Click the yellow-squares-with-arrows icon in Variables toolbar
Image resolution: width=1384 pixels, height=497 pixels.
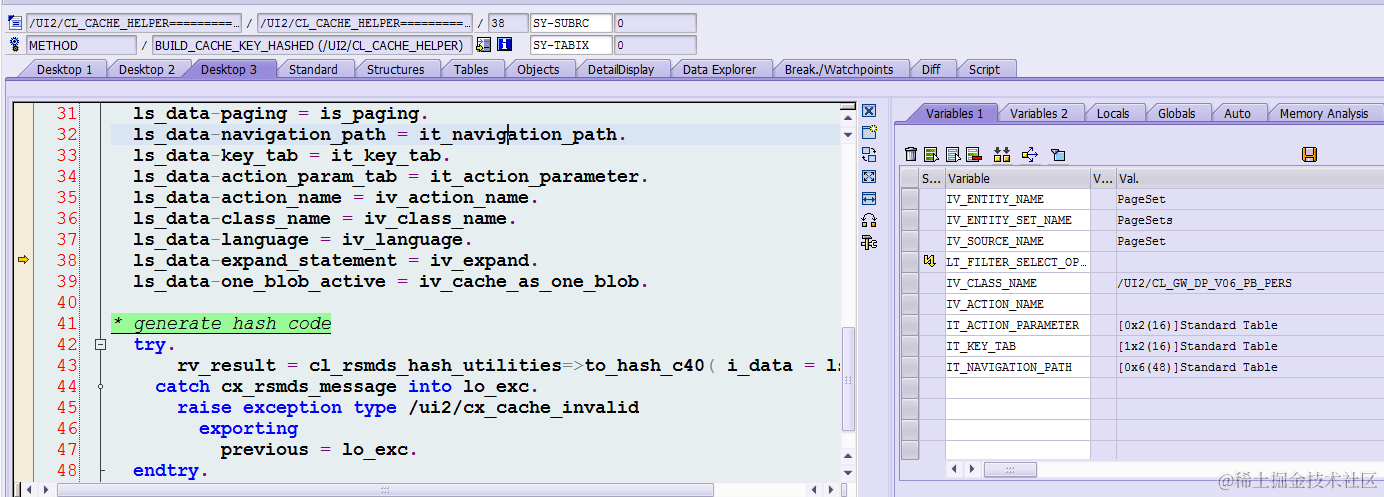pos(1002,154)
